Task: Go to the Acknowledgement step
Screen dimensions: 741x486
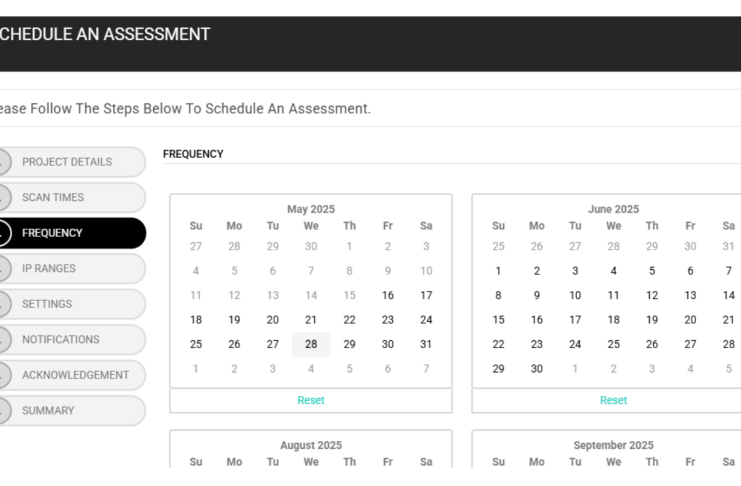Action: click(x=72, y=375)
